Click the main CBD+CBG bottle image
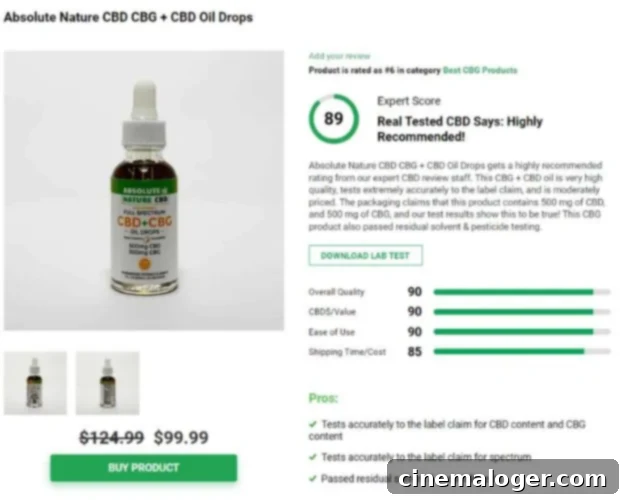The image size is (620, 500). (x=144, y=190)
